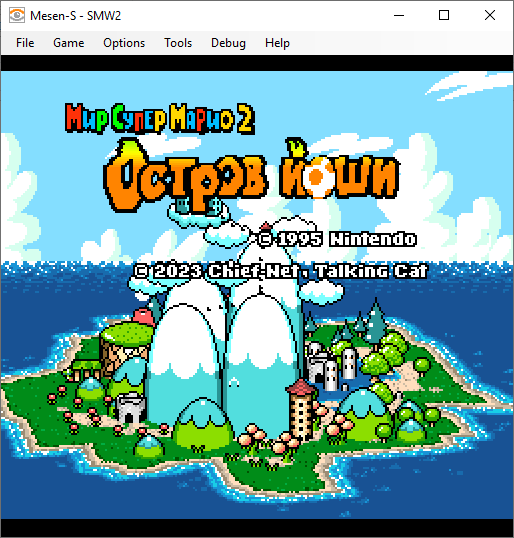Viewport: 514px width, 538px height.
Task: Maximize the Mesen-S window
Action: click(x=444, y=15)
